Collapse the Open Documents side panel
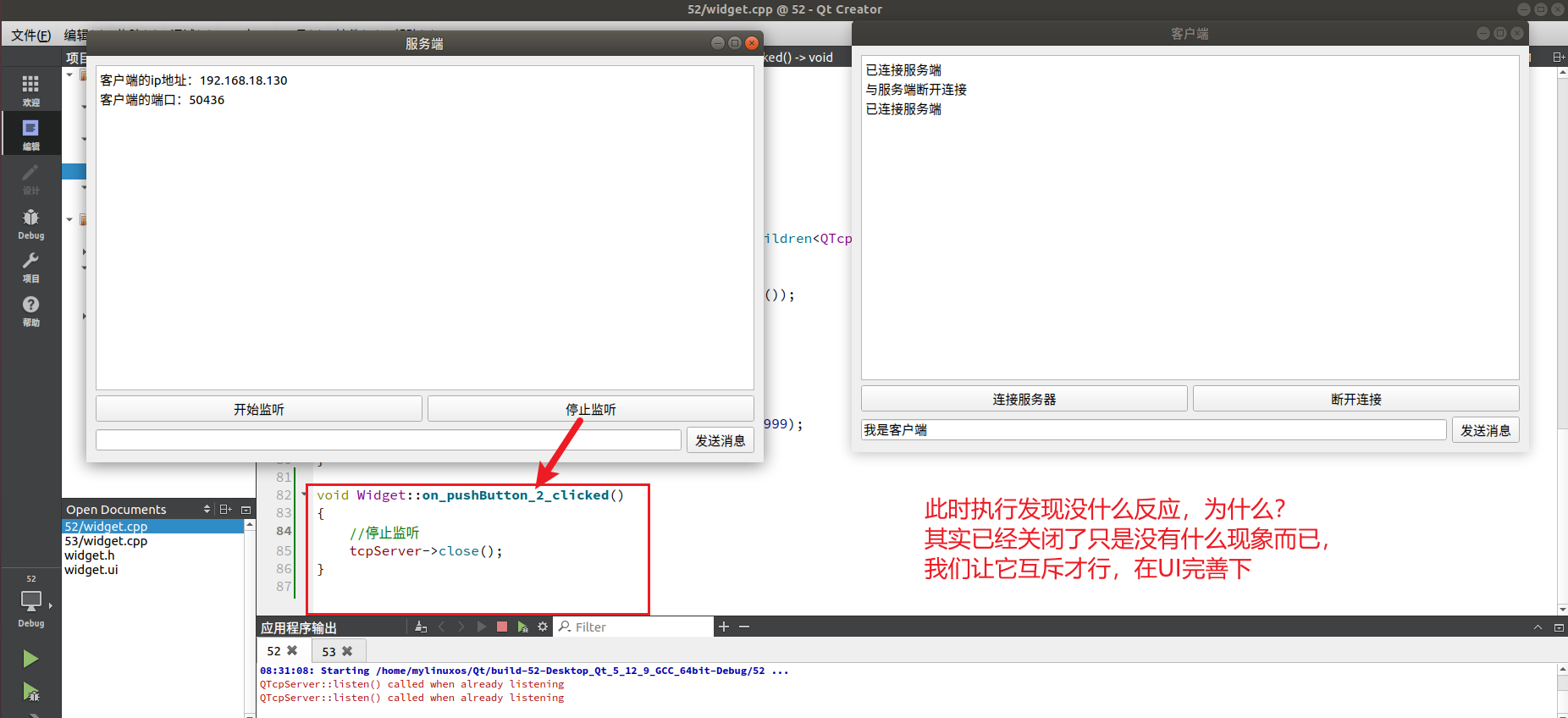Image resolution: width=1568 pixels, height=718 pixels. (x=246, y=509)
